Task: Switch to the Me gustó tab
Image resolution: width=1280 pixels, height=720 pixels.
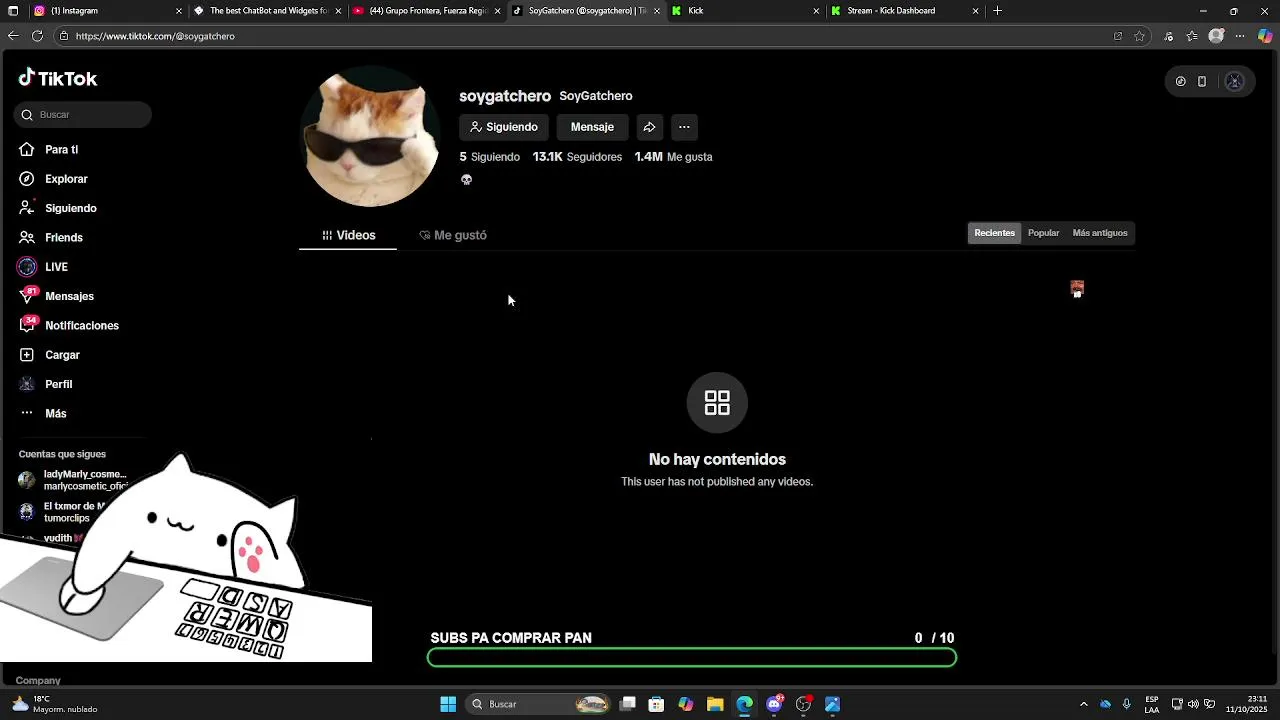Action: tap(453, 235)
